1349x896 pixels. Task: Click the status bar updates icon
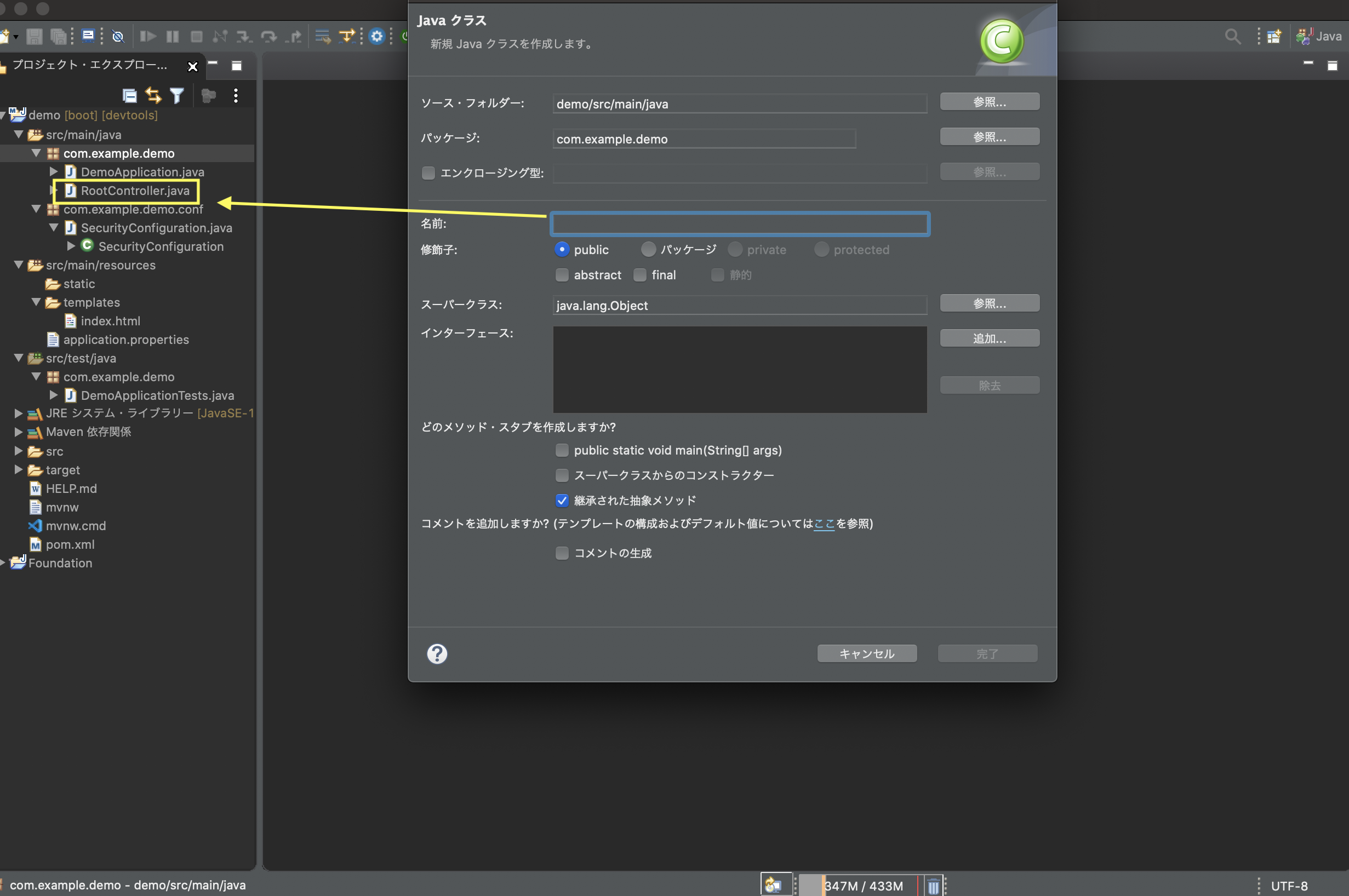click(773, 885)
